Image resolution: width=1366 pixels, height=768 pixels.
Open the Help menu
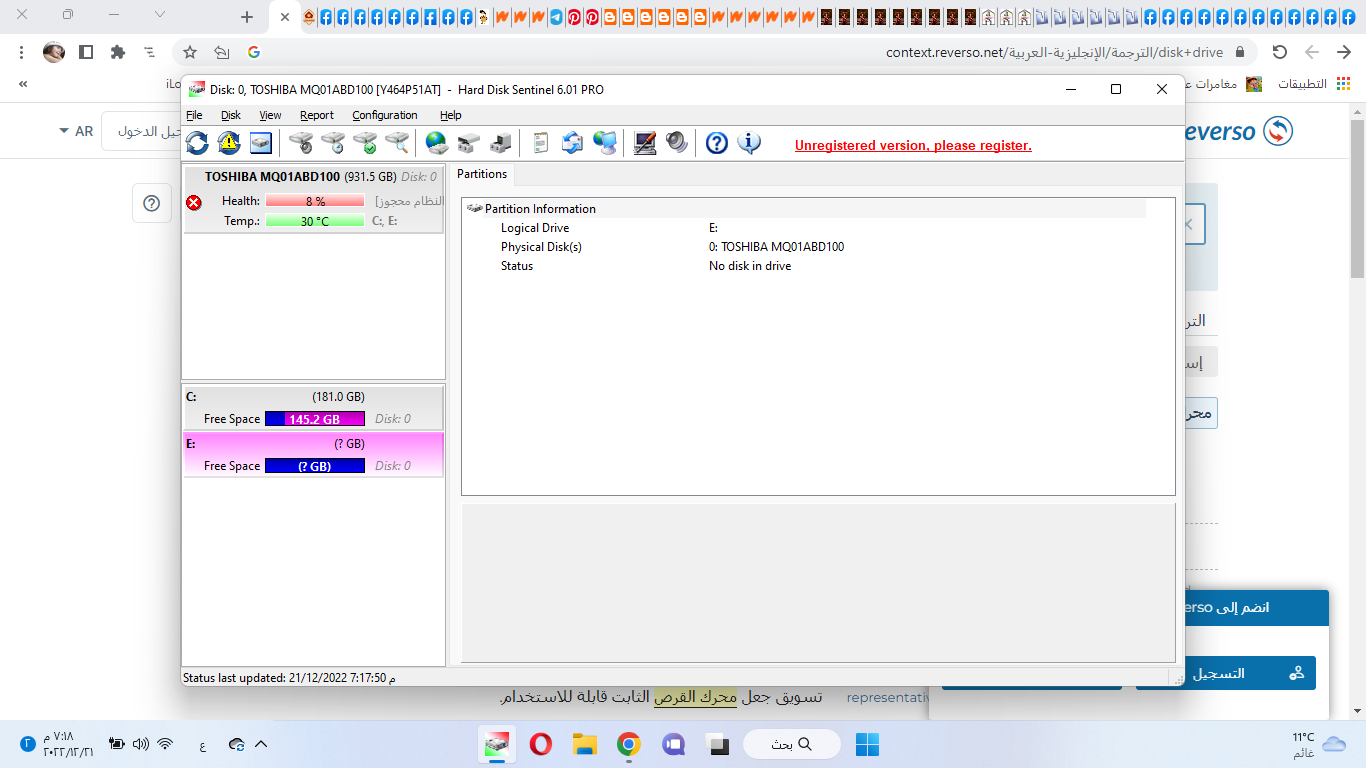(x=451, y=115)
